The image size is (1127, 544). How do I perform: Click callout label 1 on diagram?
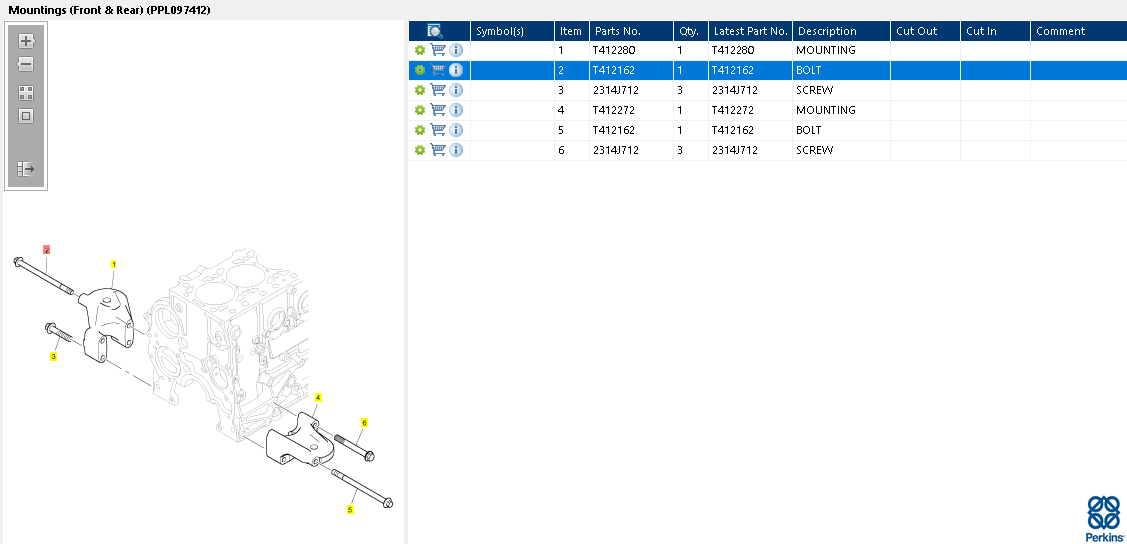point(113,264)
